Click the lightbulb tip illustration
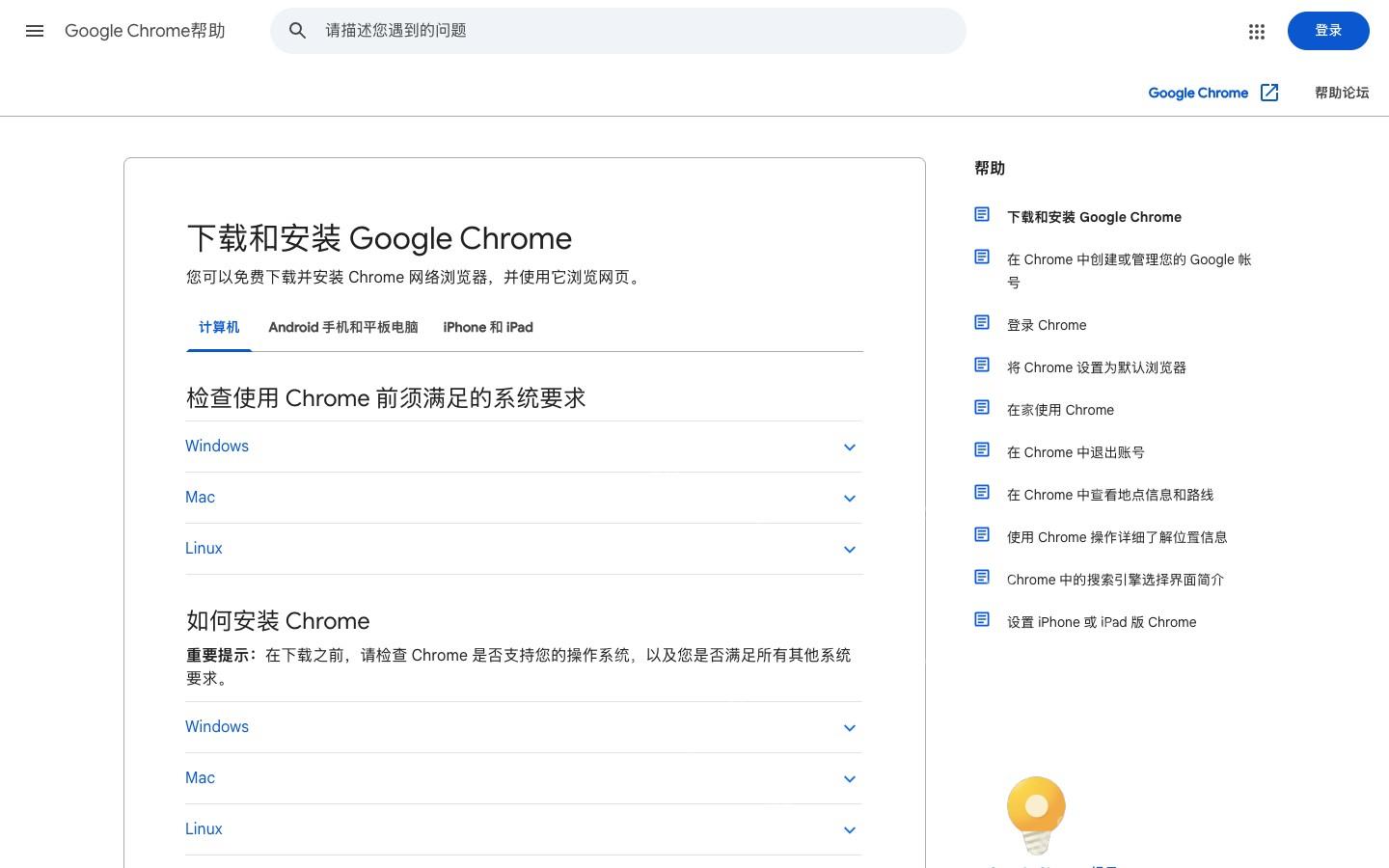Screen dimensions: 1389x868 coord(1036,815)
